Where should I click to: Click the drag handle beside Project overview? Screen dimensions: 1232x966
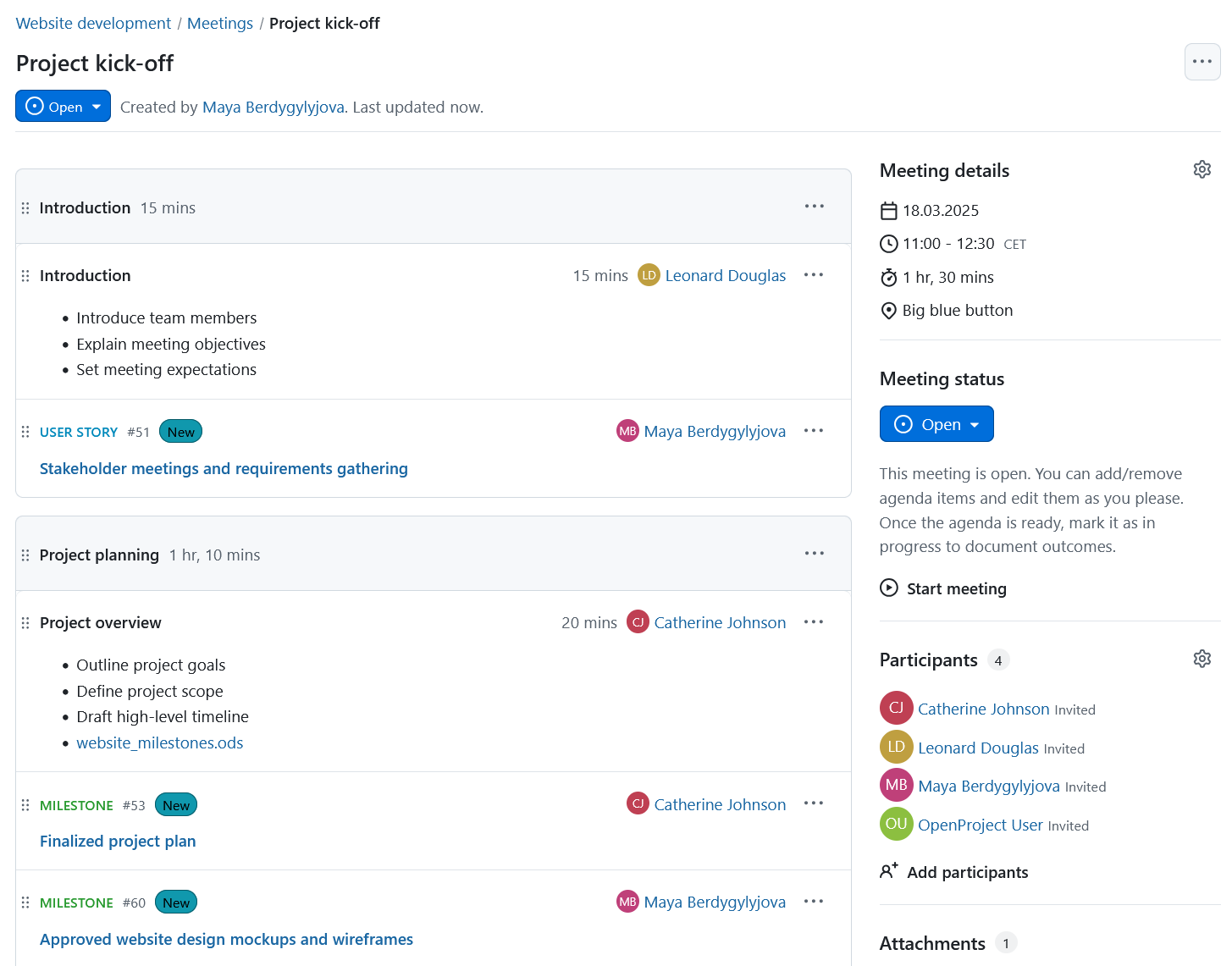click(x=25, y=622)
